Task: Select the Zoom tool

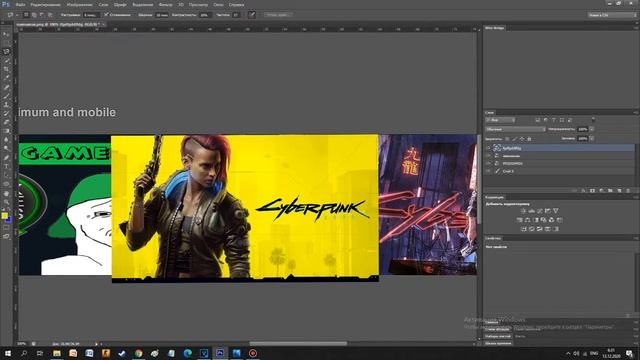Action: (x=6, y=202)
